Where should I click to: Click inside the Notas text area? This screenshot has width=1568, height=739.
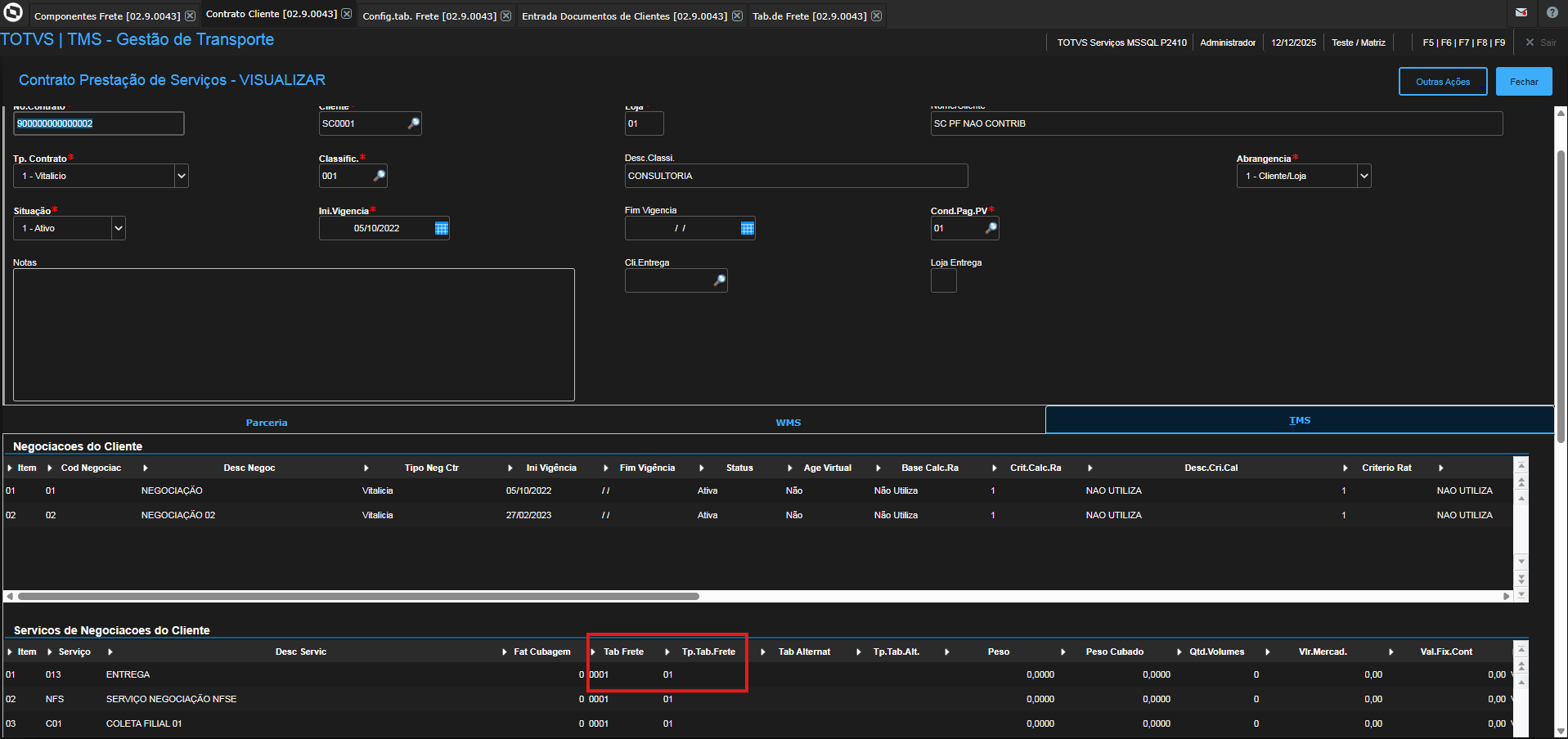tap(294, 335)
